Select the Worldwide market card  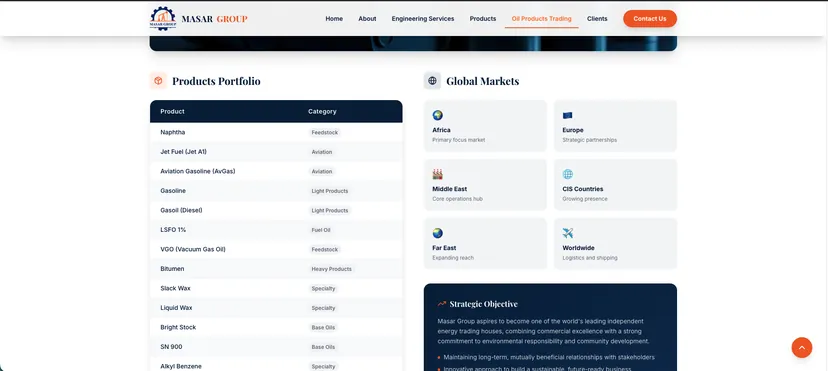[615, 244]
